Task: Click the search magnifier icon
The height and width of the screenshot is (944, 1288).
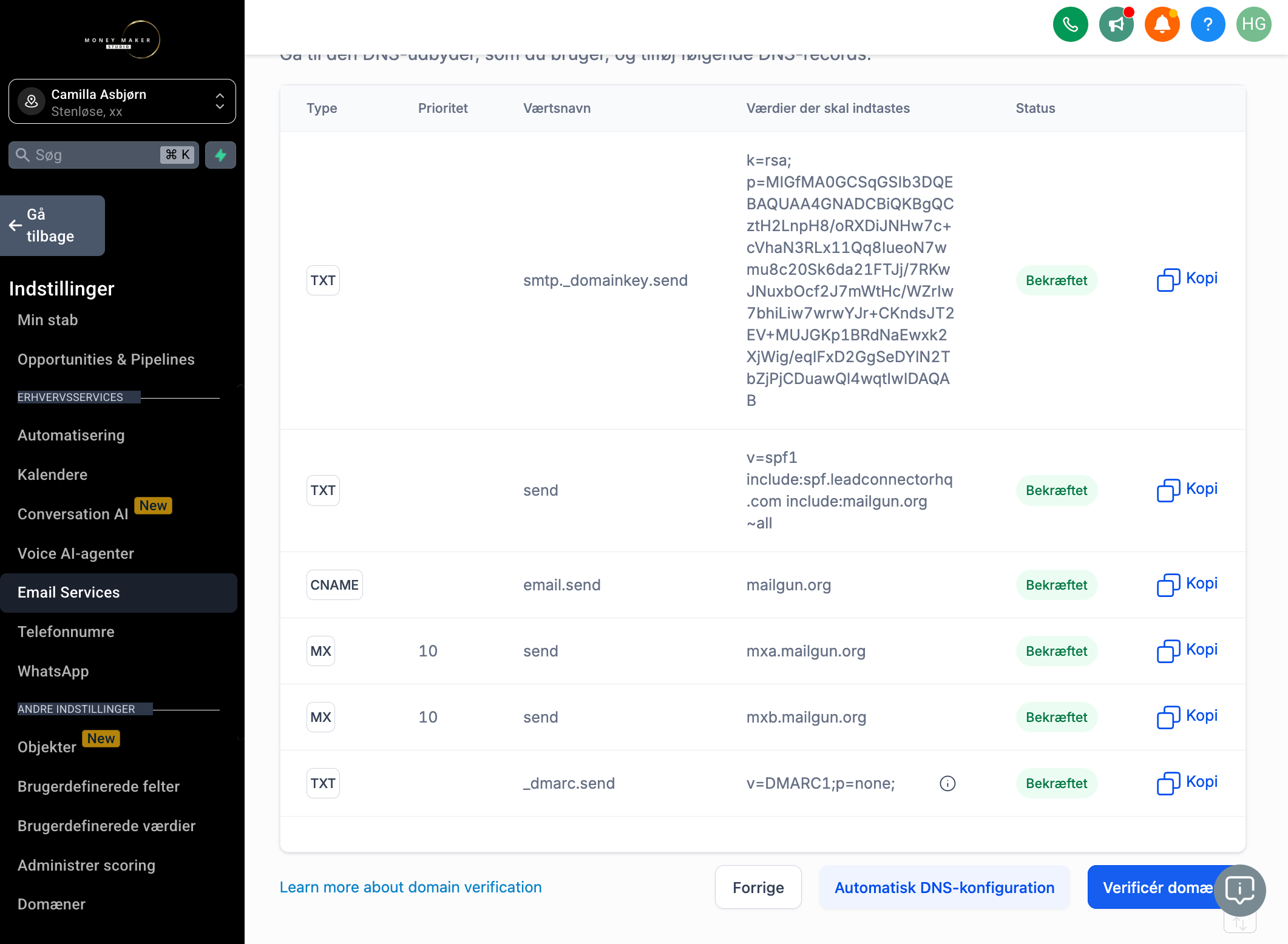Action: click(22, 155)
